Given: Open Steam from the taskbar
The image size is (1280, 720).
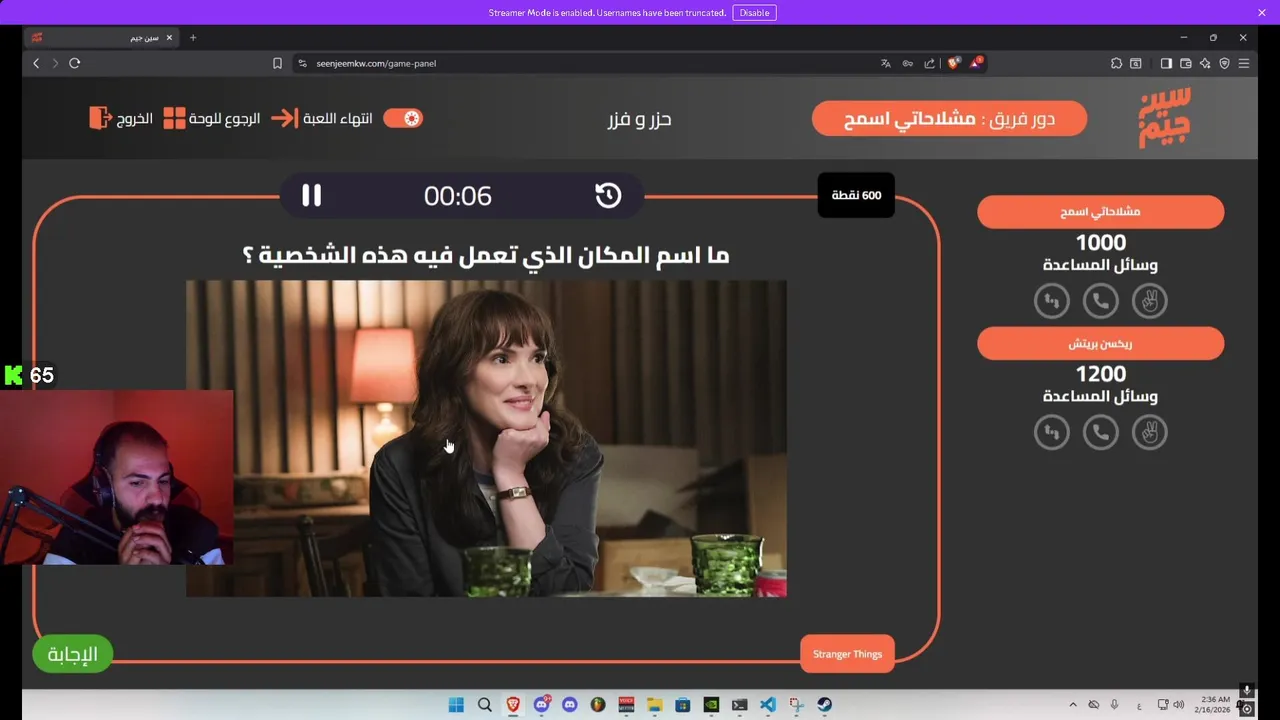Looking at the screenshot, I should [824, 705].
